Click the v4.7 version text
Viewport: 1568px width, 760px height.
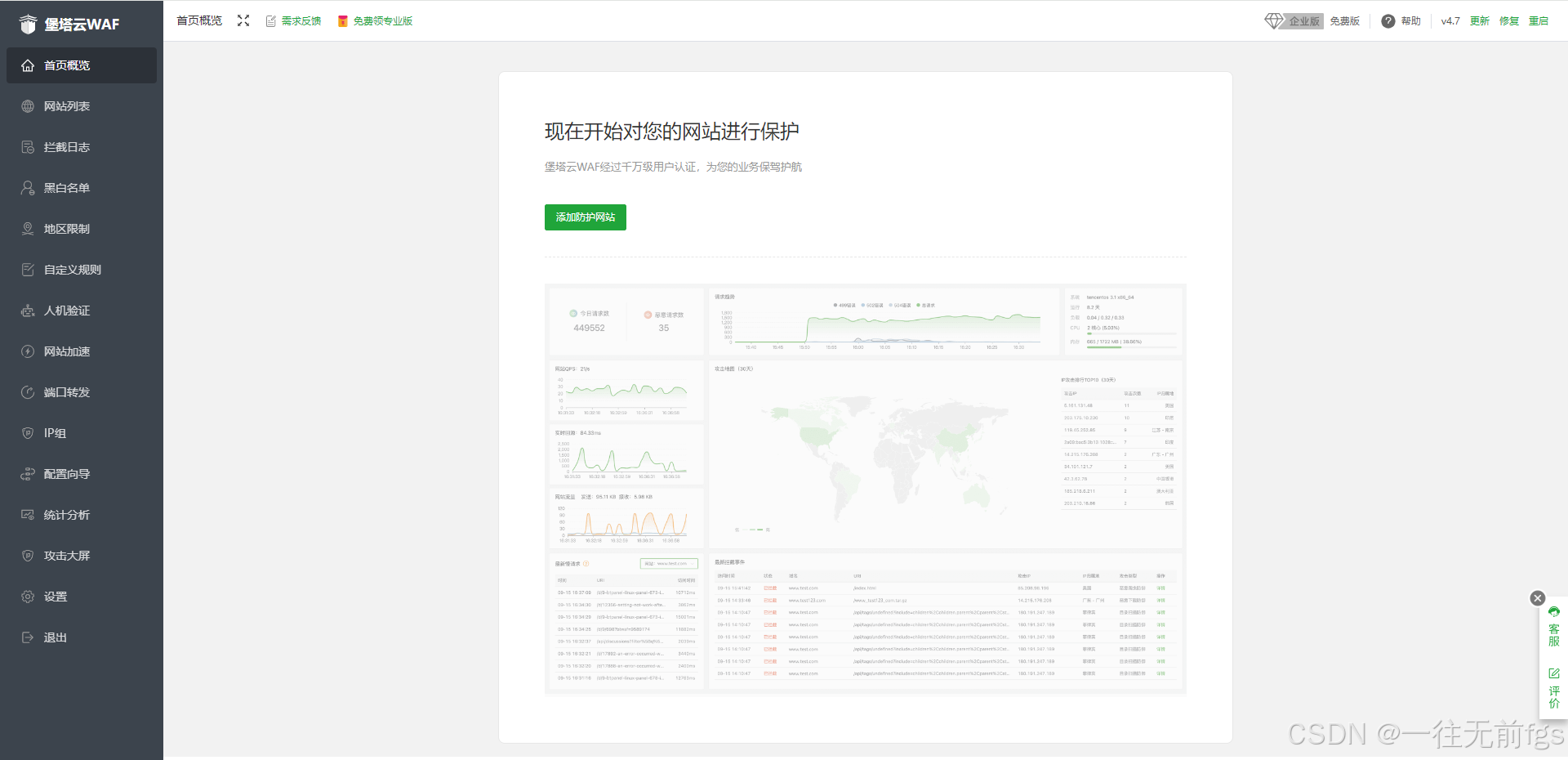tap(1450, 21)
